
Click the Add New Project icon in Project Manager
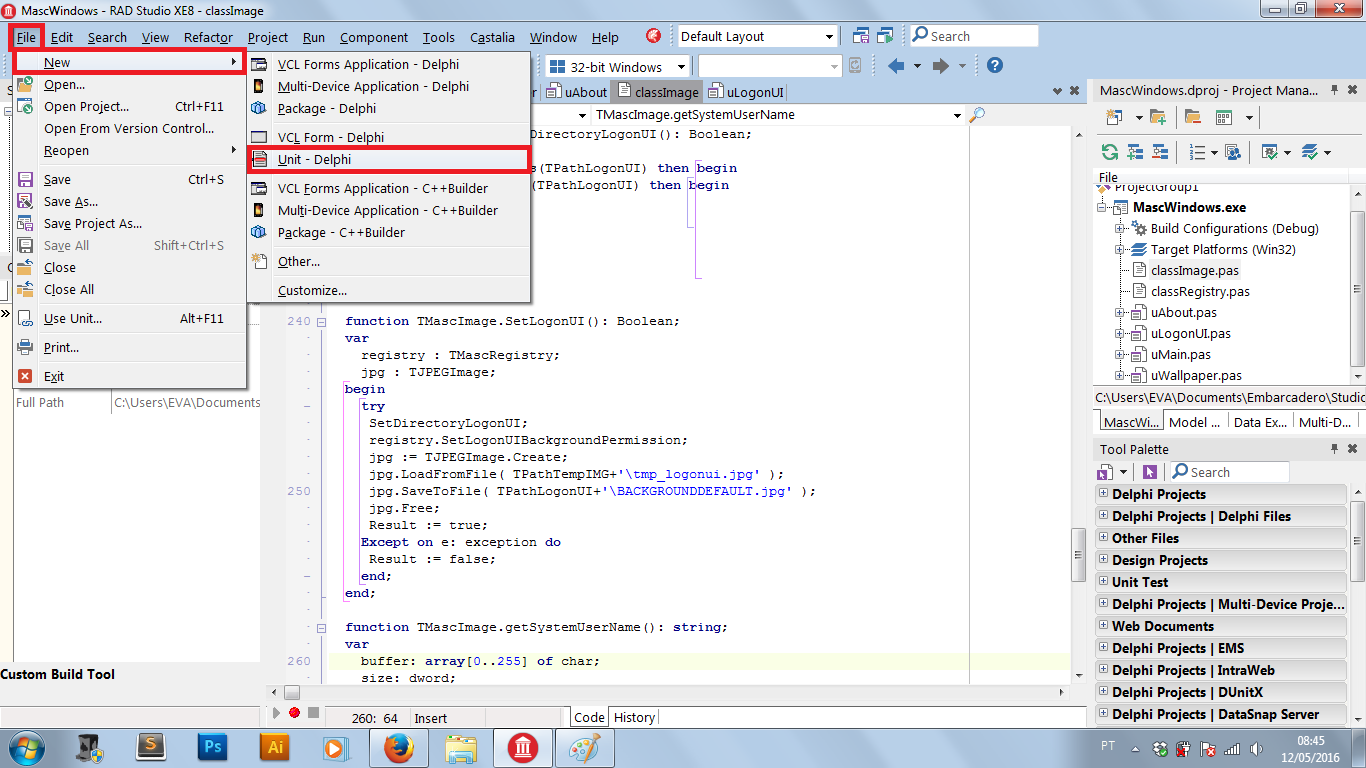[1113, 118]
